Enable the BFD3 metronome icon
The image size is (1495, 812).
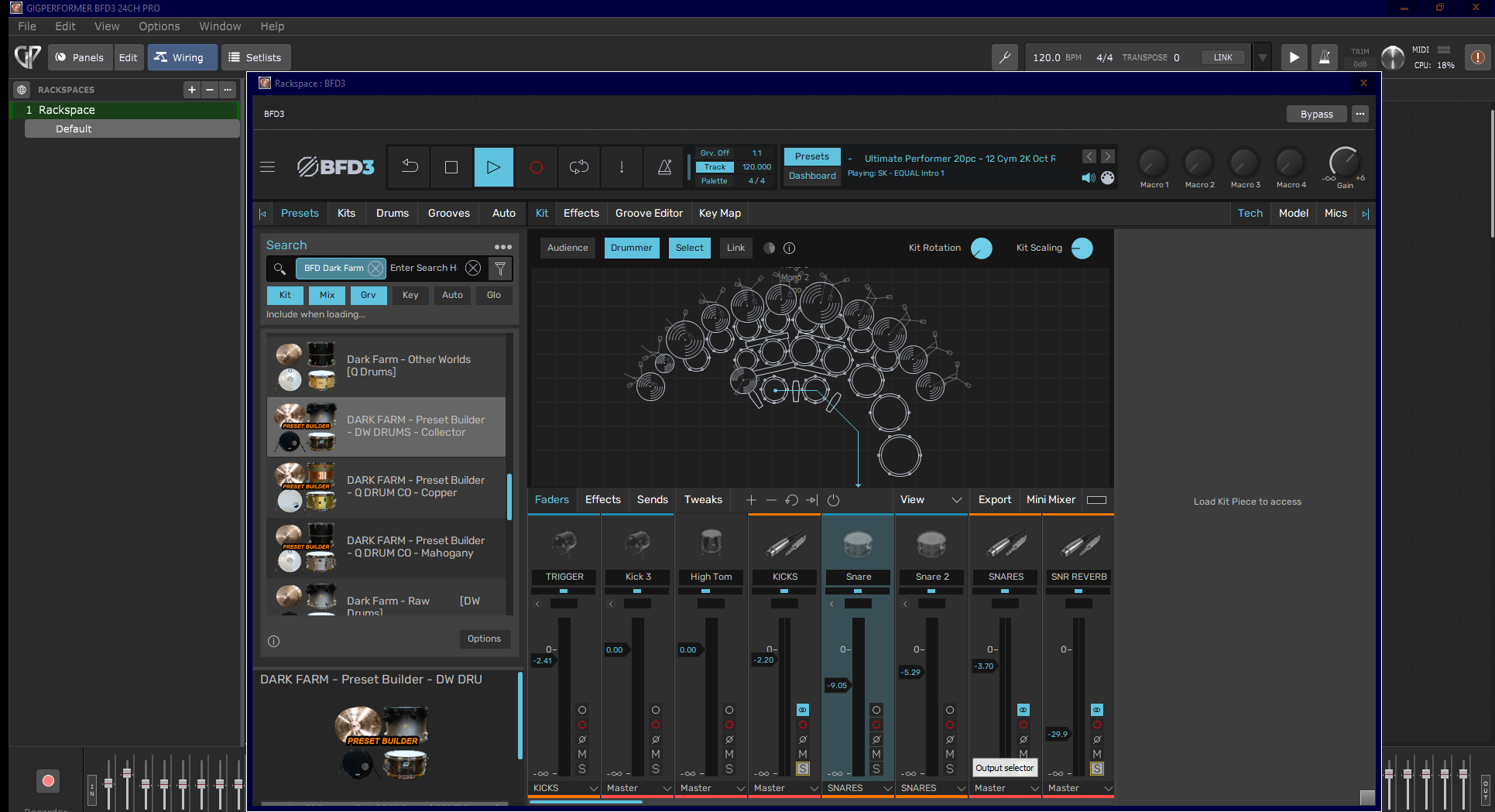pyautogui.click(x=664, y=167)
